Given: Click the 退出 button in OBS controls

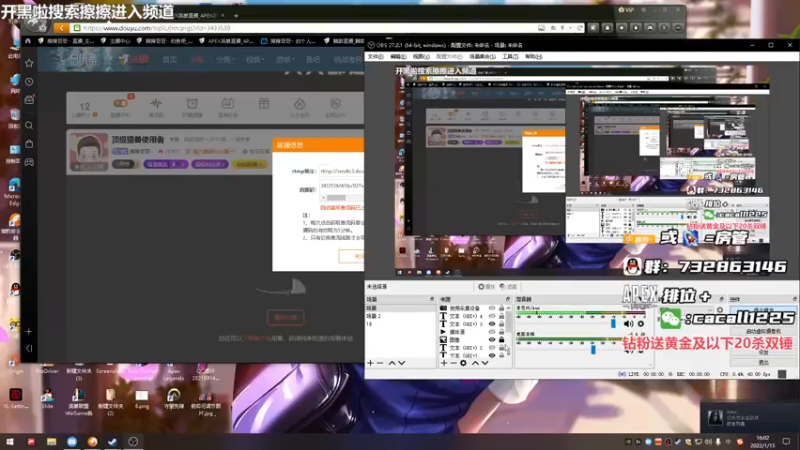Looking at the screenshot, I should [x=763, y=362].
